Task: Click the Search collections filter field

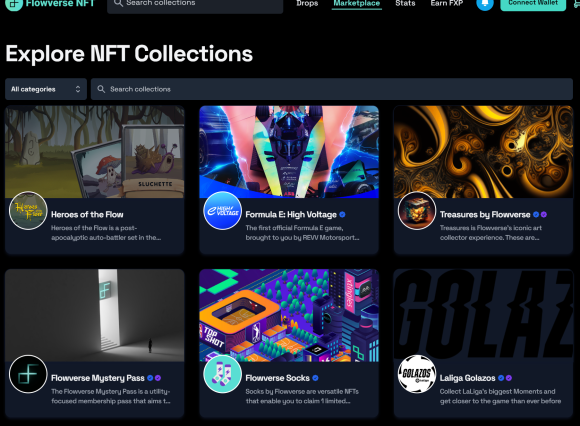Action: click(x=332, y=89)
